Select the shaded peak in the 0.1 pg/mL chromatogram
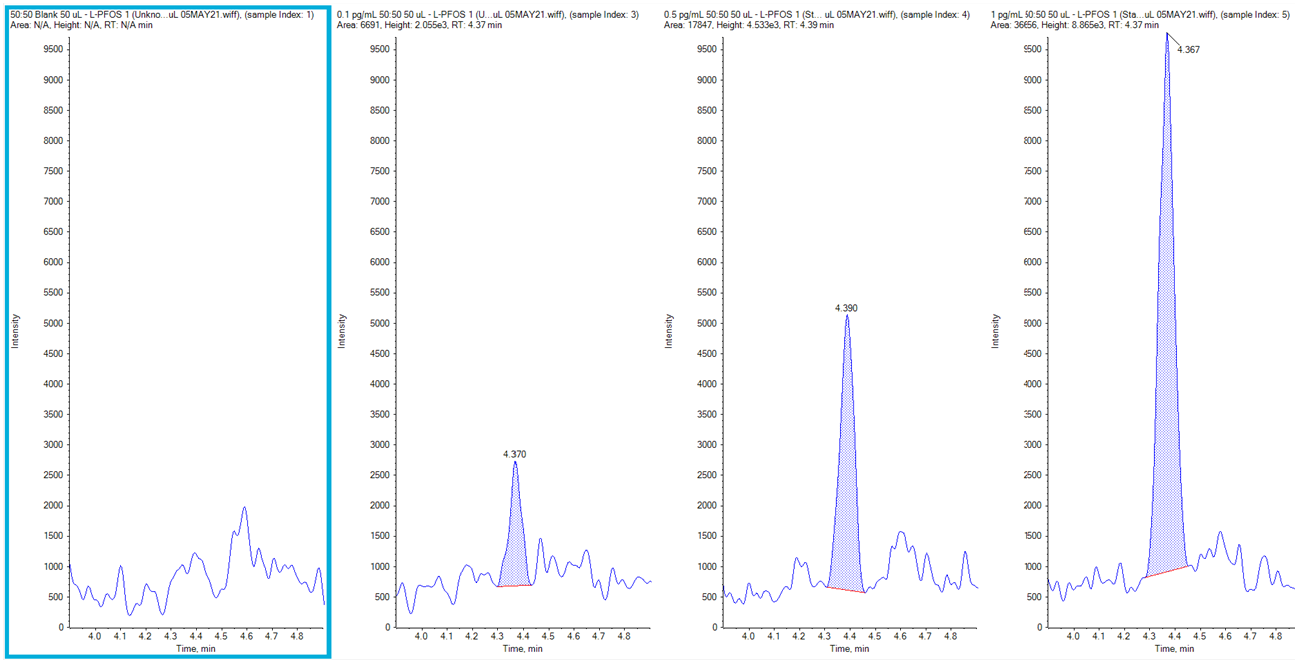The image size is (1311, 662). click(x=515, y=540)
